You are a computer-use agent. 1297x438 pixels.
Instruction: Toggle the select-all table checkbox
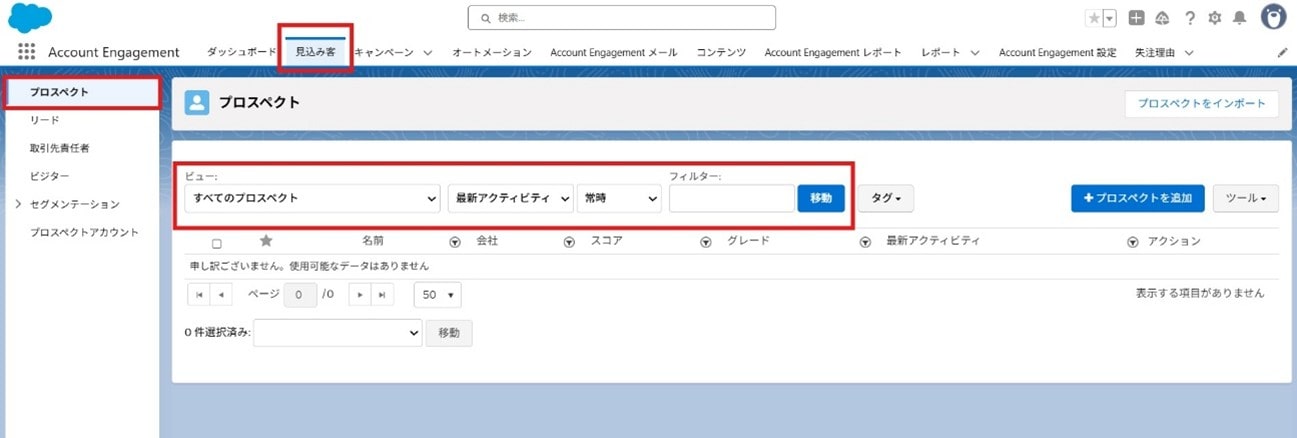(216, 243)
